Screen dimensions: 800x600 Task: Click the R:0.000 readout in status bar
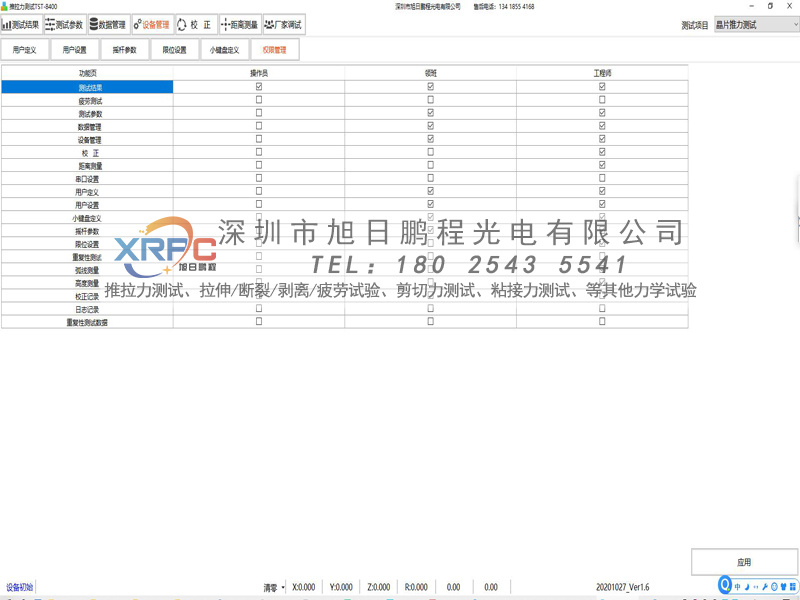tap(416, 587)
